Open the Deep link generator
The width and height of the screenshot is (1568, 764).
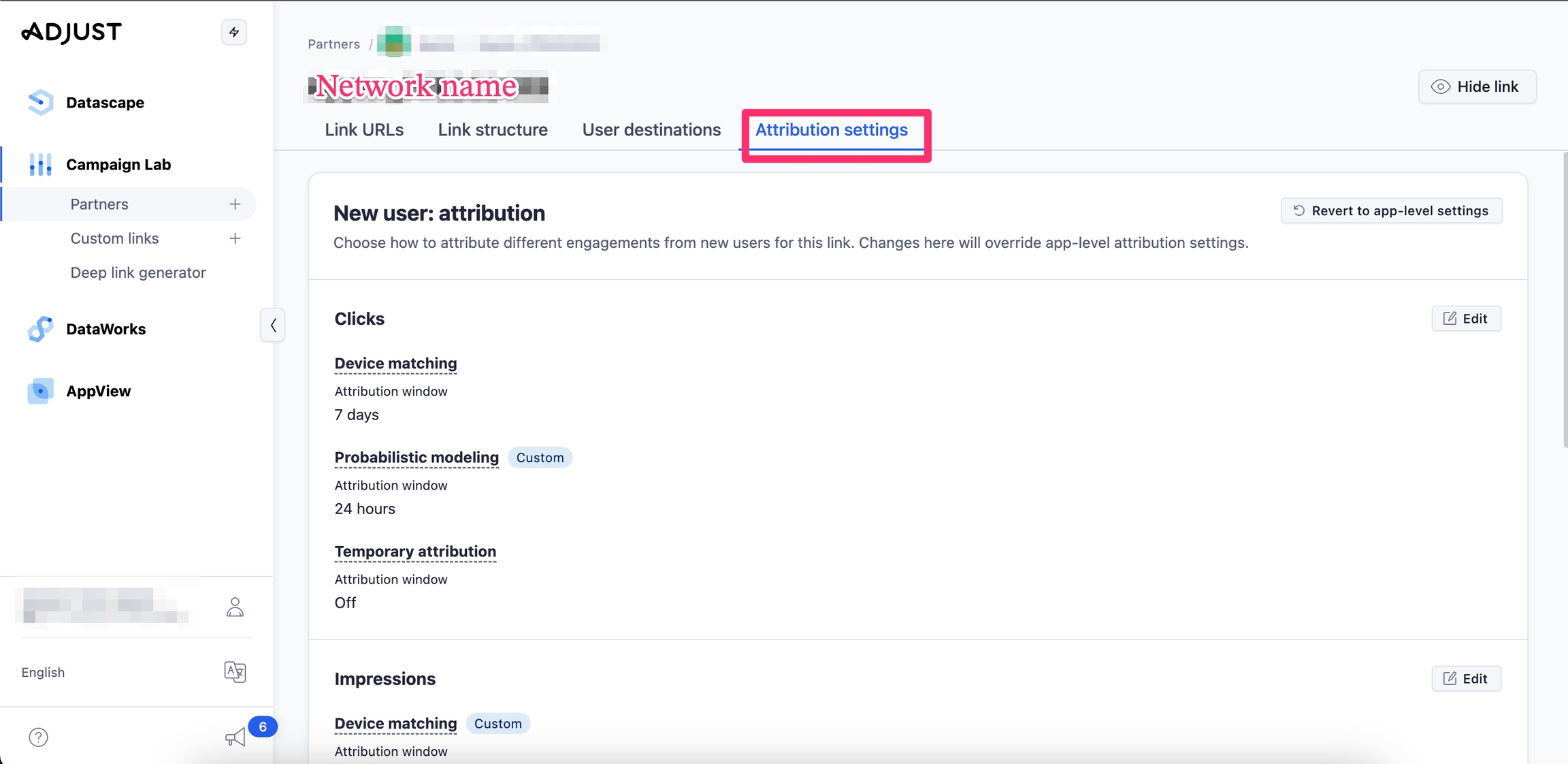point(138,272)
